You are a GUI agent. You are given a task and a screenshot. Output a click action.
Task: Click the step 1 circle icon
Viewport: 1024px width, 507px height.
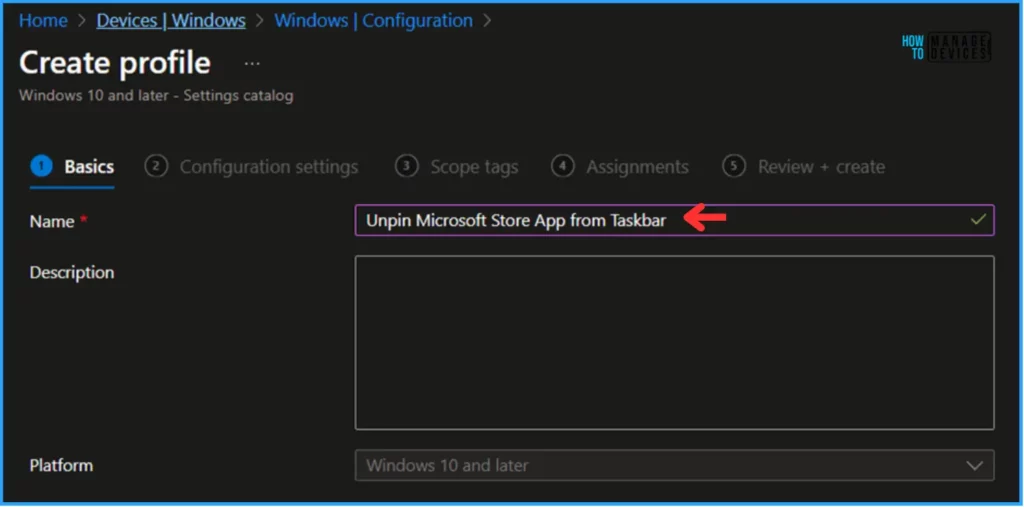click(x=41, y=166)
